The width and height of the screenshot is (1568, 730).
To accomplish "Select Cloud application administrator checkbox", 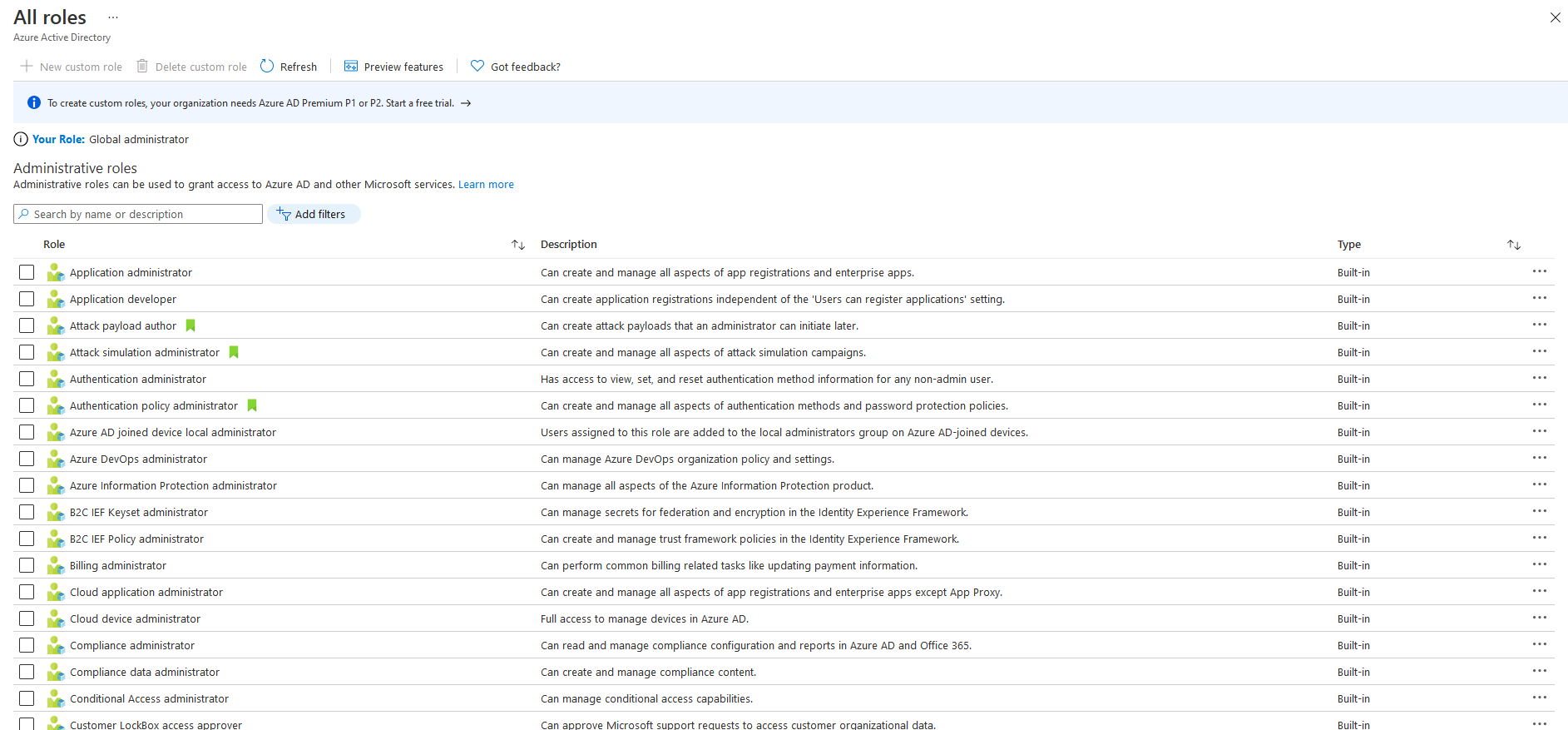I will click(27, 592).
